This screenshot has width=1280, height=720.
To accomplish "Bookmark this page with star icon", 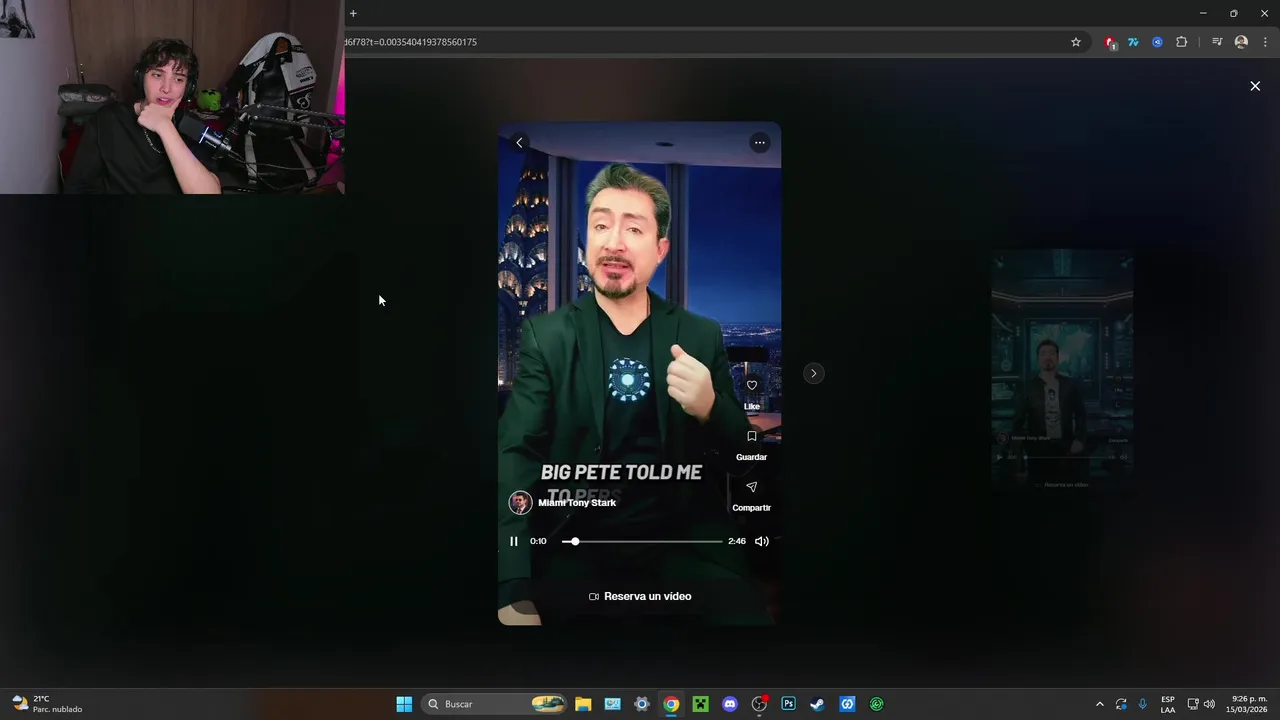I will (x=1076, y=42).
